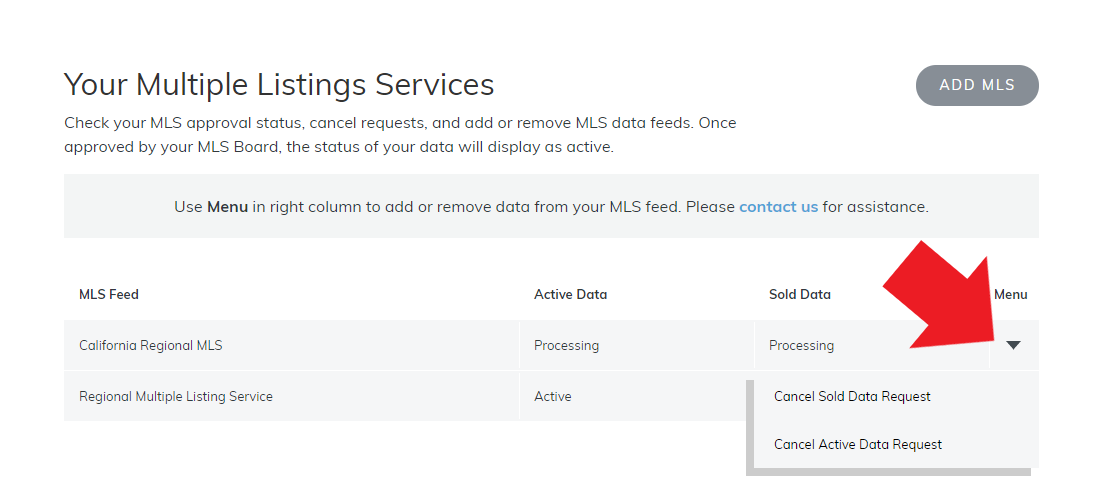Click the Your Multiple Listings Services heading

pos(279,84)
